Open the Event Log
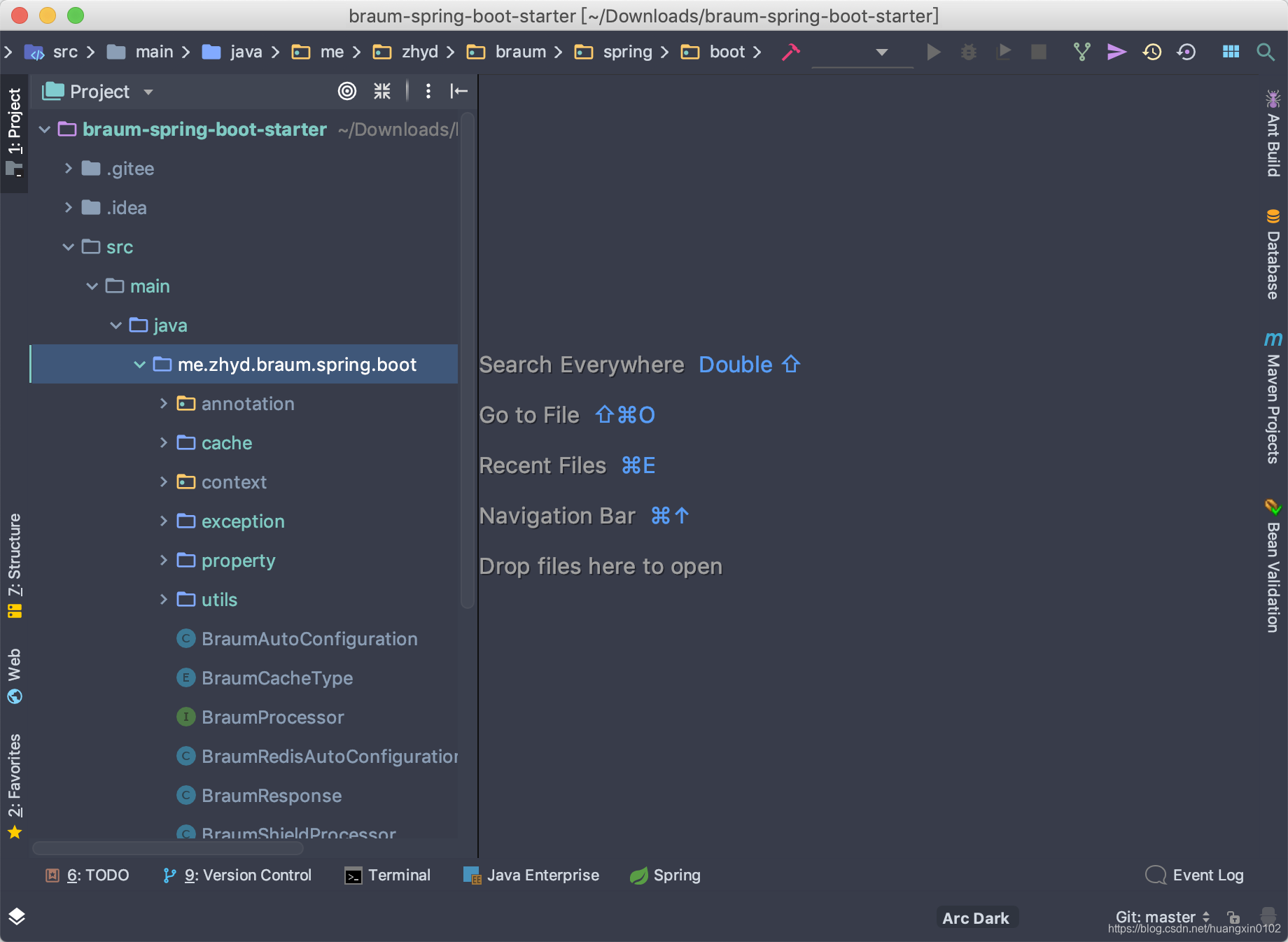The height and width of the screenshot is (942, 1288). point(1195,876)
